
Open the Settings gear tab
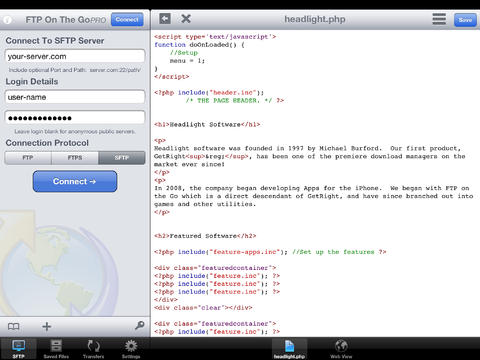[131, 349]
